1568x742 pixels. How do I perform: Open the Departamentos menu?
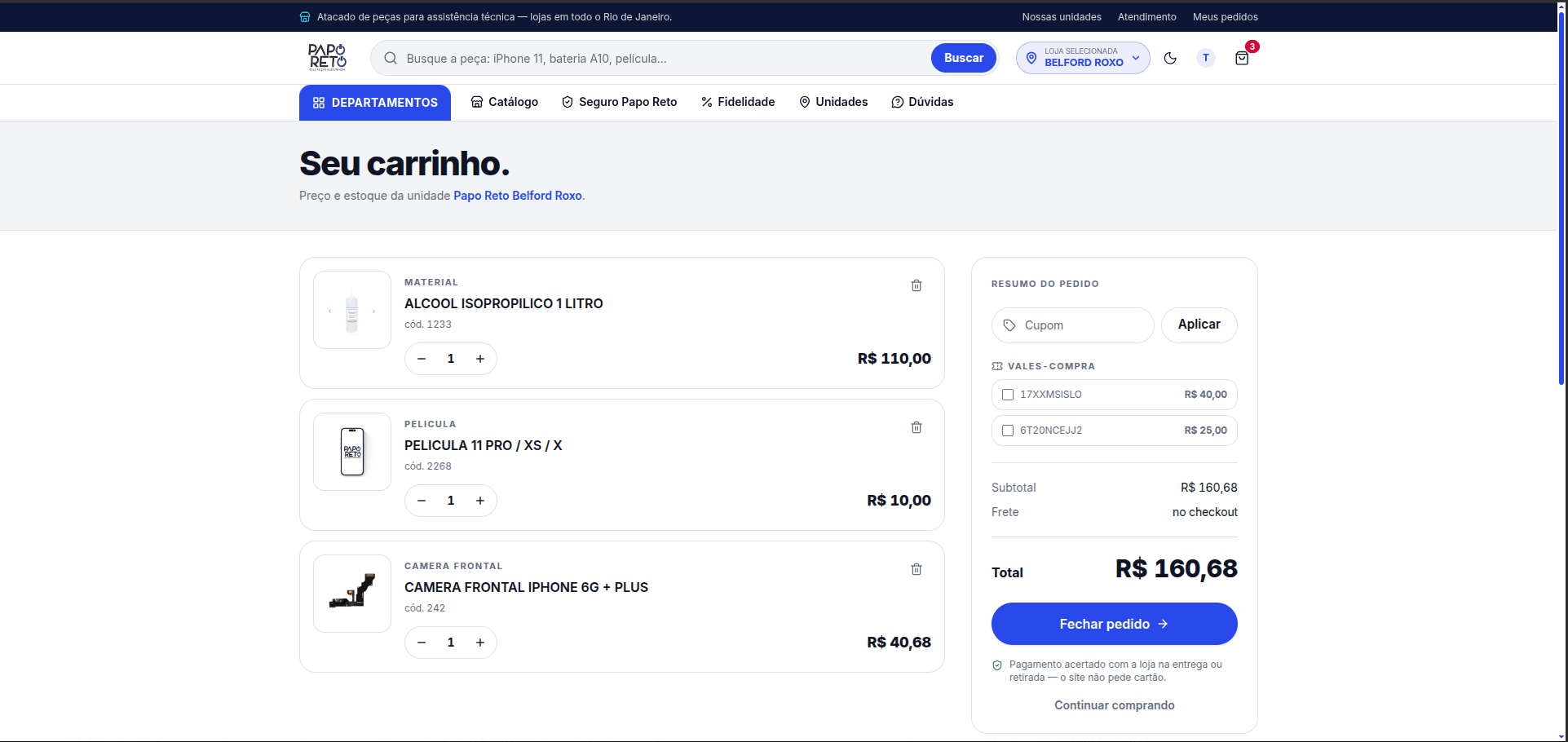[375, 103]
